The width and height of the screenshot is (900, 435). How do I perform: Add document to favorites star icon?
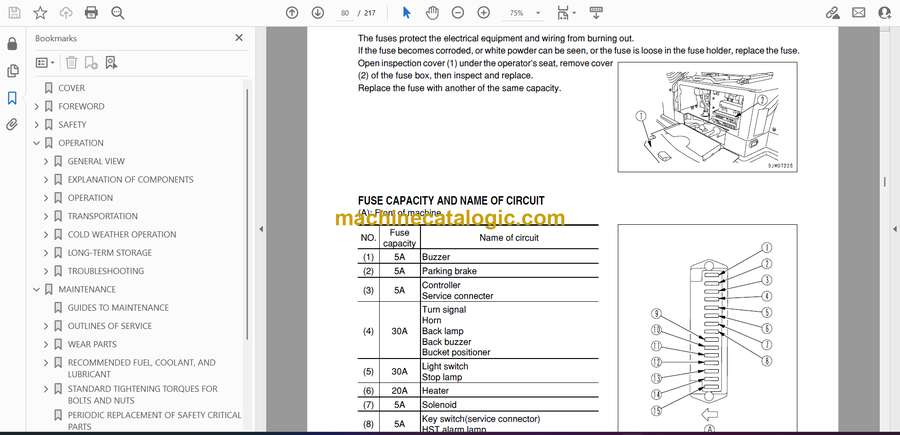[x=40, y=13]
